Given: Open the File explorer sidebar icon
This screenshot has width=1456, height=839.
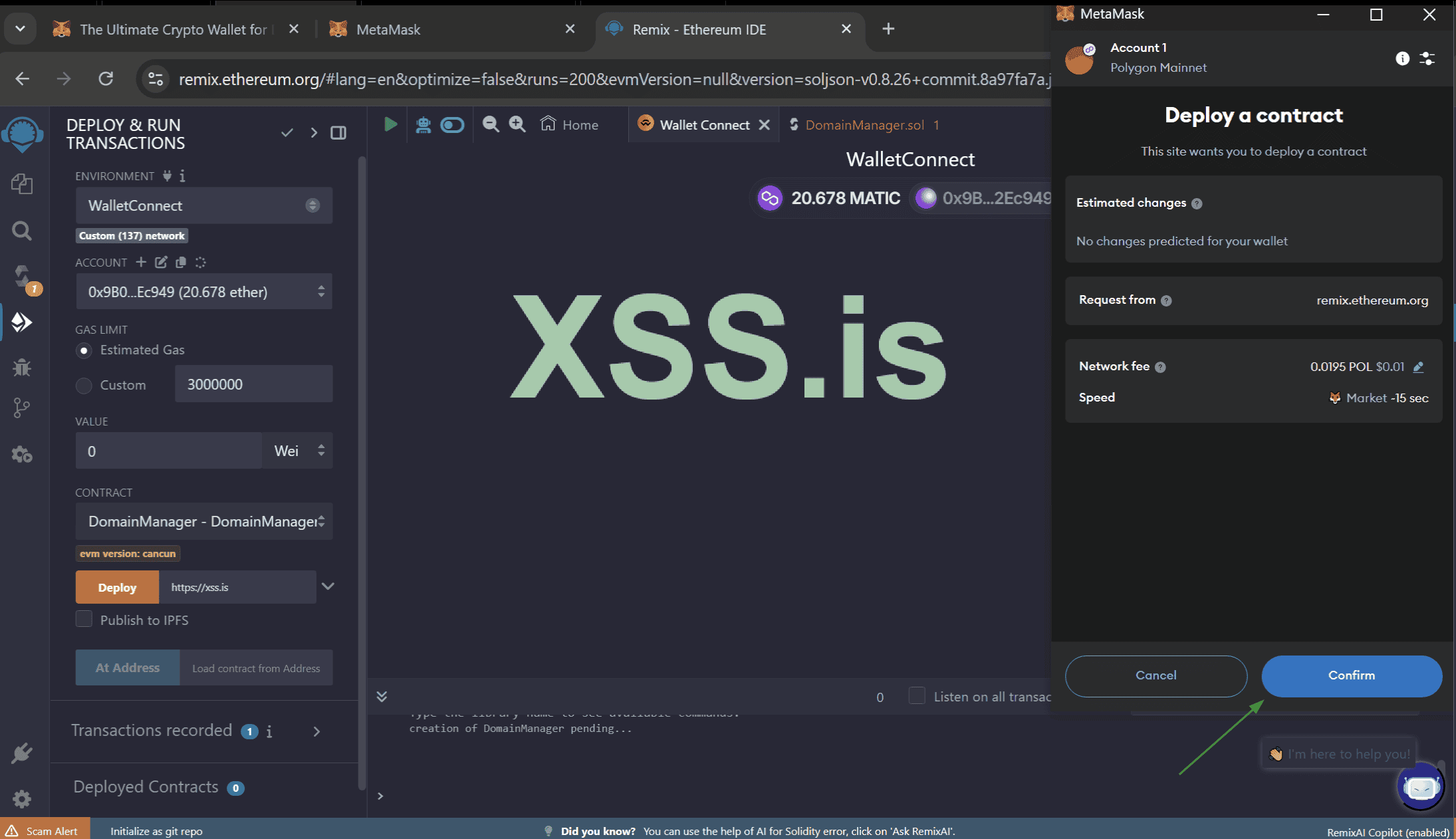Looking at the screenshot, I should point(22,184).
